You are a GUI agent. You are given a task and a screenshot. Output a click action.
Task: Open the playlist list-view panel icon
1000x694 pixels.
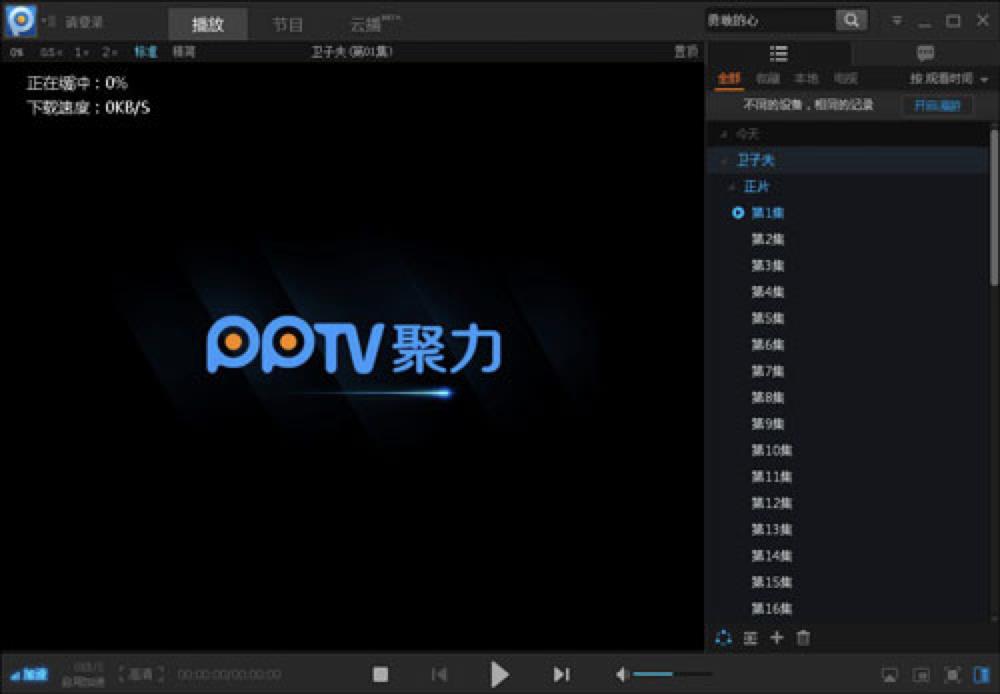pyautogui.click(x=778, y=54)
